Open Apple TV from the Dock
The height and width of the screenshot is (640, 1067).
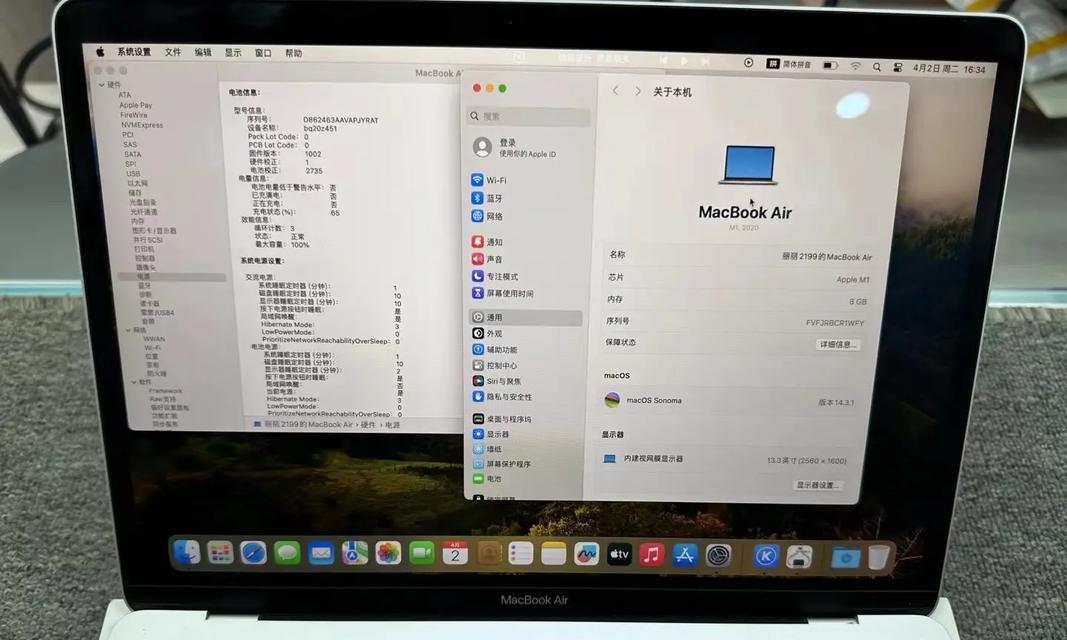(619, 555)
